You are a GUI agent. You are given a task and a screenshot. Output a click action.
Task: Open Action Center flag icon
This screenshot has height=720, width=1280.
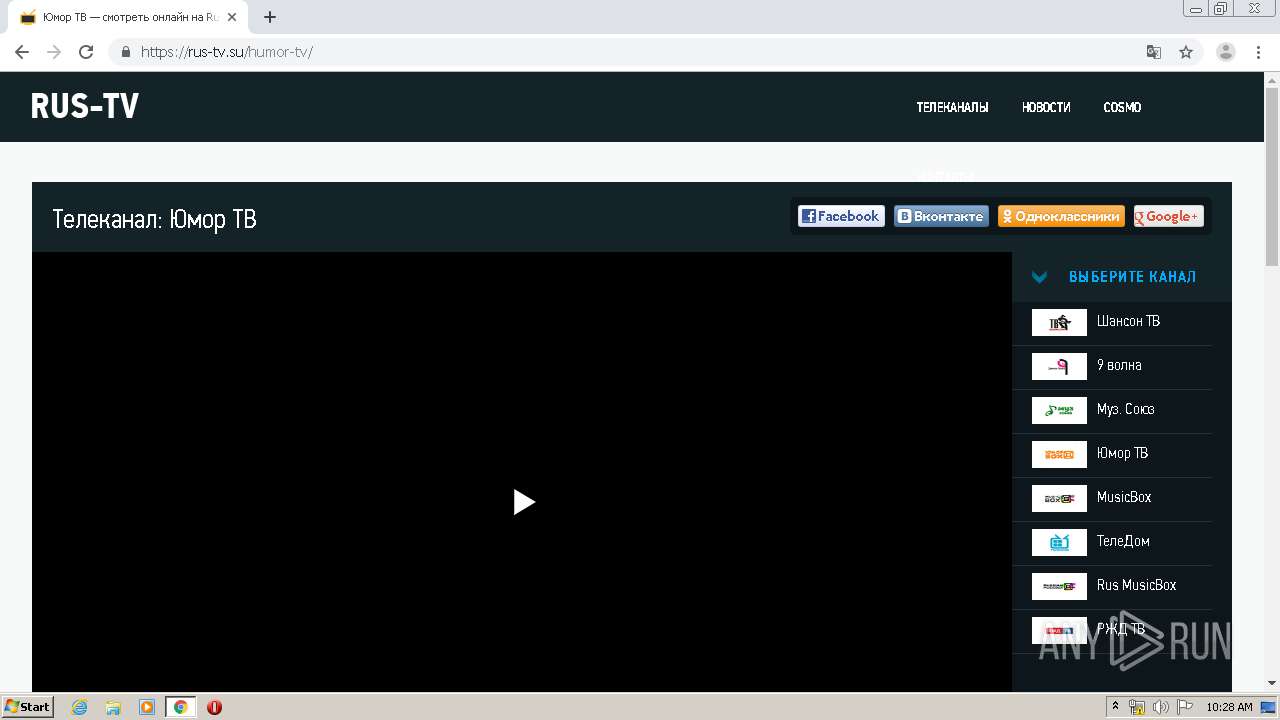pos(1185,707)
